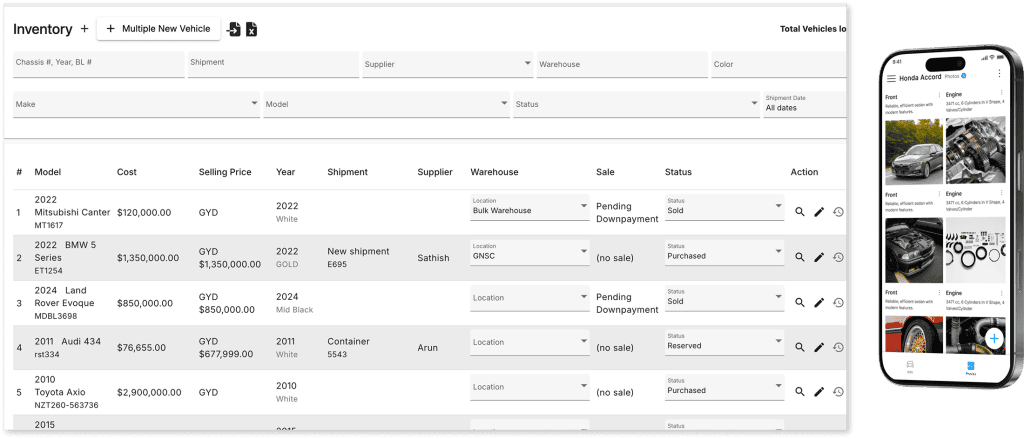Click the Supplier column header
The height and width of the screenshot is (439, 1024).
pyautogui.click(x=435, y=172)
